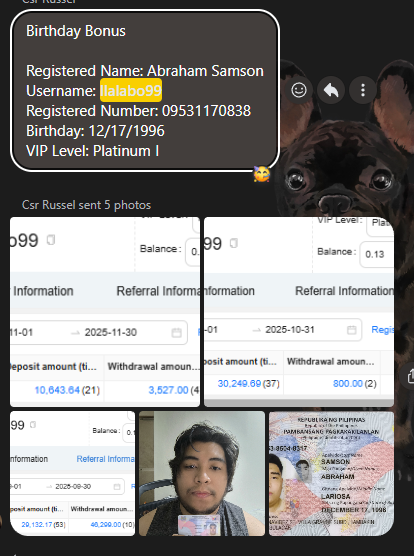Click the 'Birthday Bonus' heading text
Screen dimensions: 414x556
76,31
